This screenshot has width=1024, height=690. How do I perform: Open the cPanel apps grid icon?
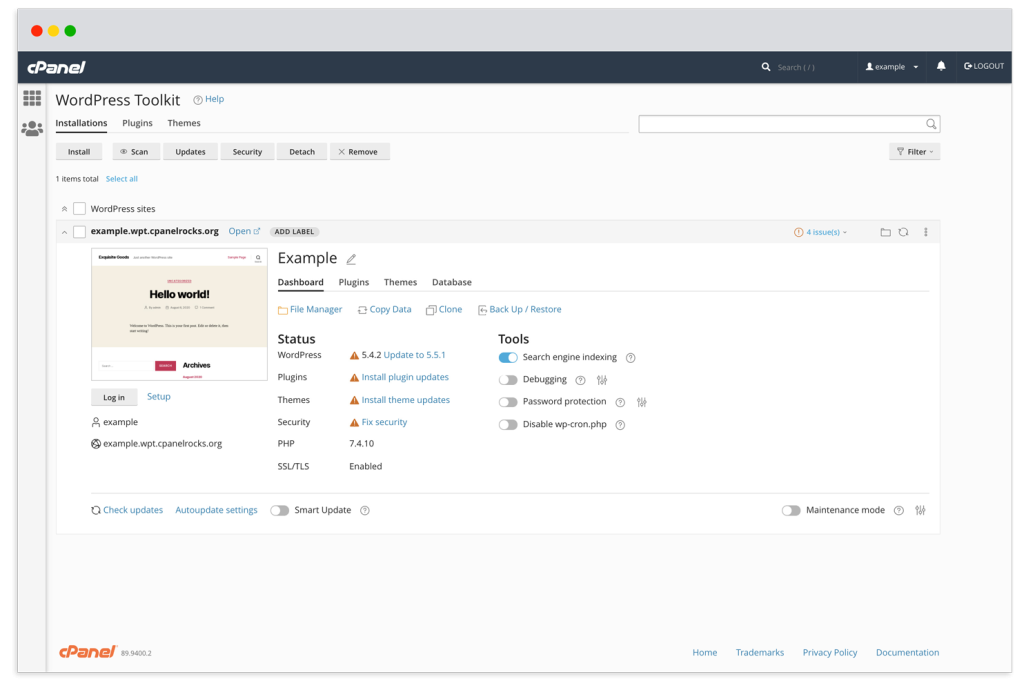(32, 98)
